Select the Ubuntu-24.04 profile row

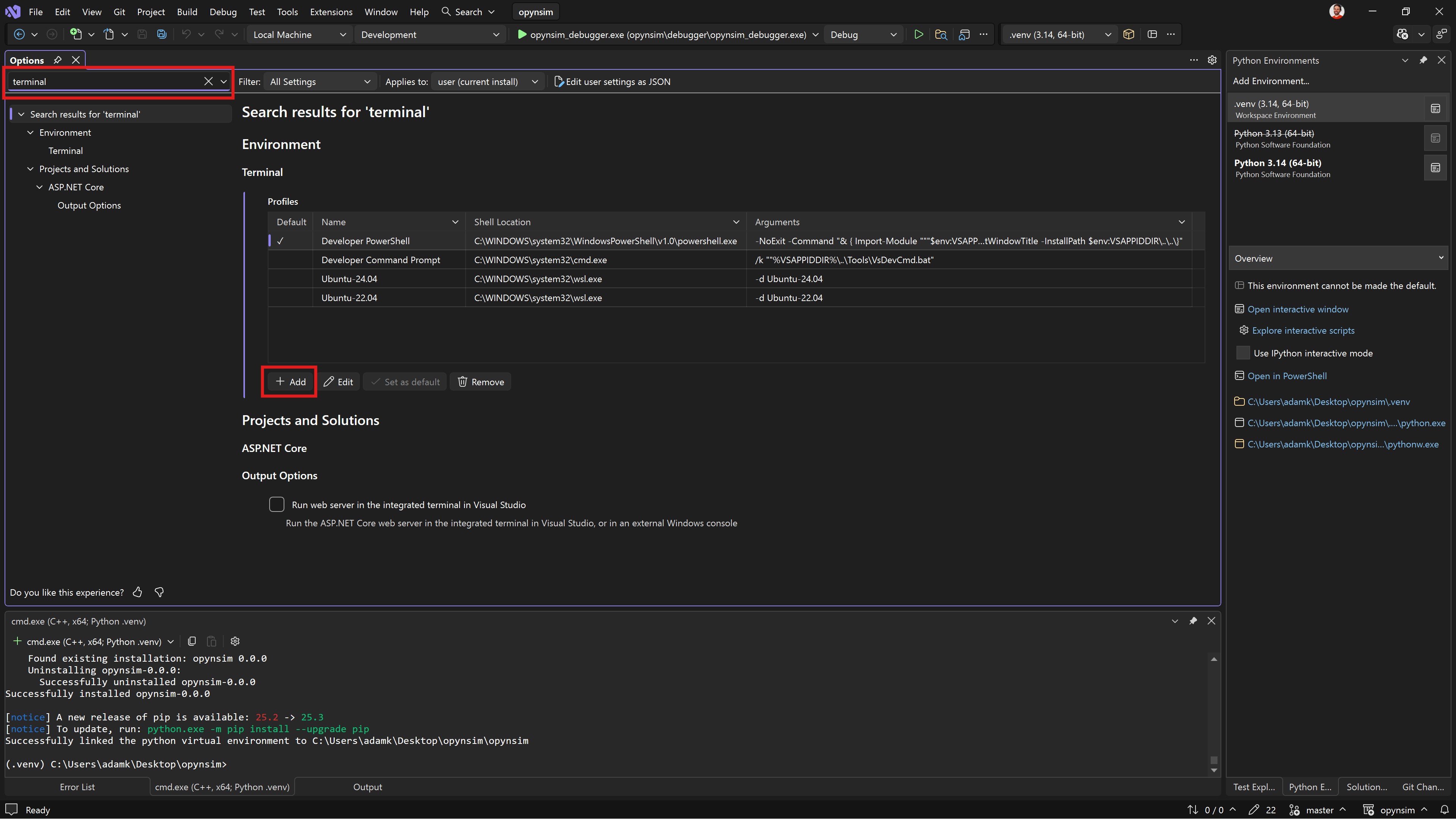point(349,279)
